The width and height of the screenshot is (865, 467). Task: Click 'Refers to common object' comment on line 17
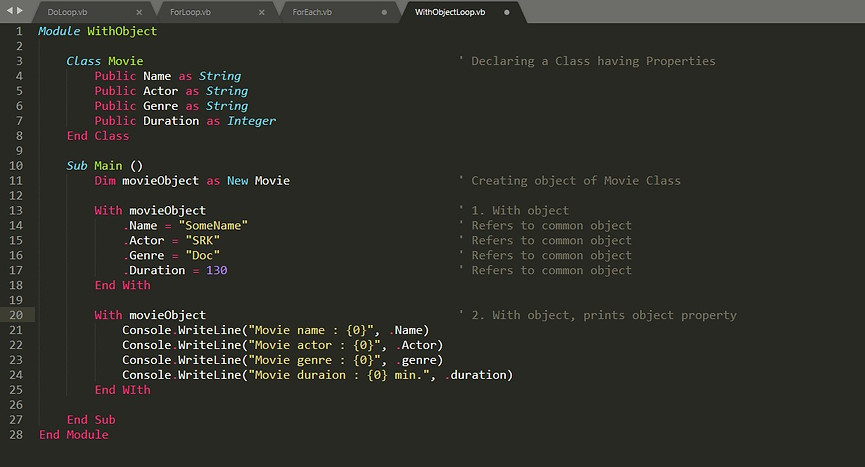545,271
